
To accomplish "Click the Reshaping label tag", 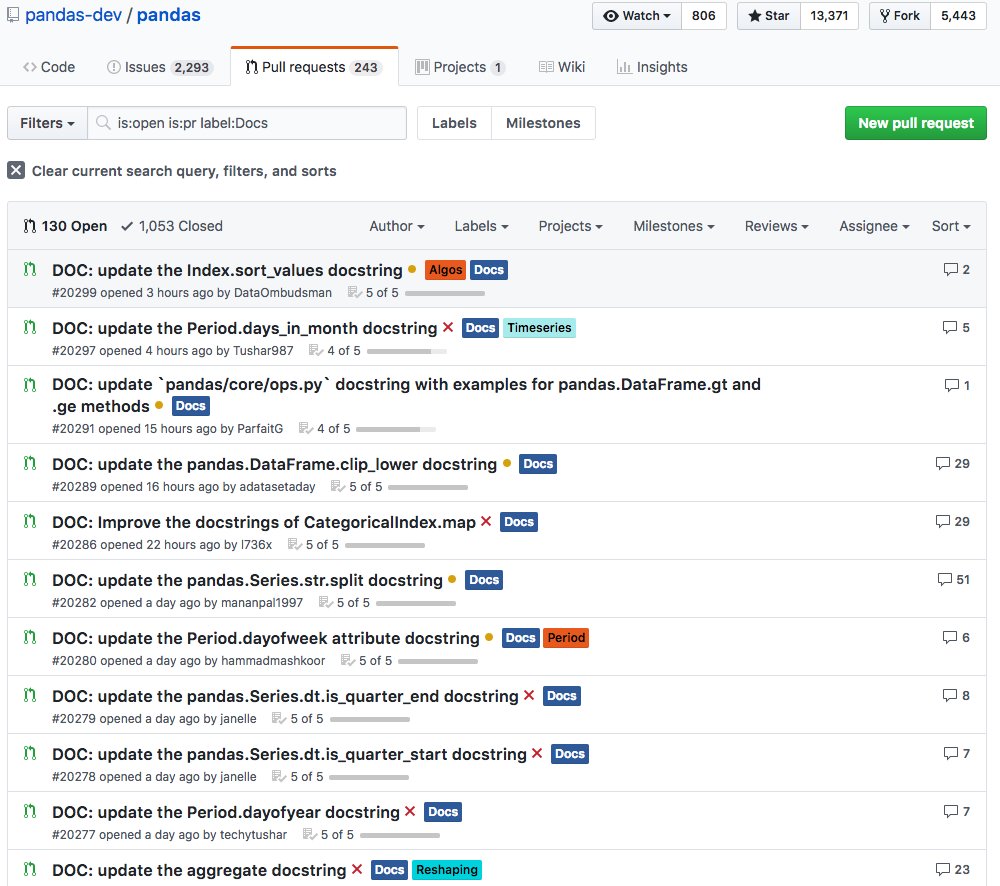I will tap(446, 870).
